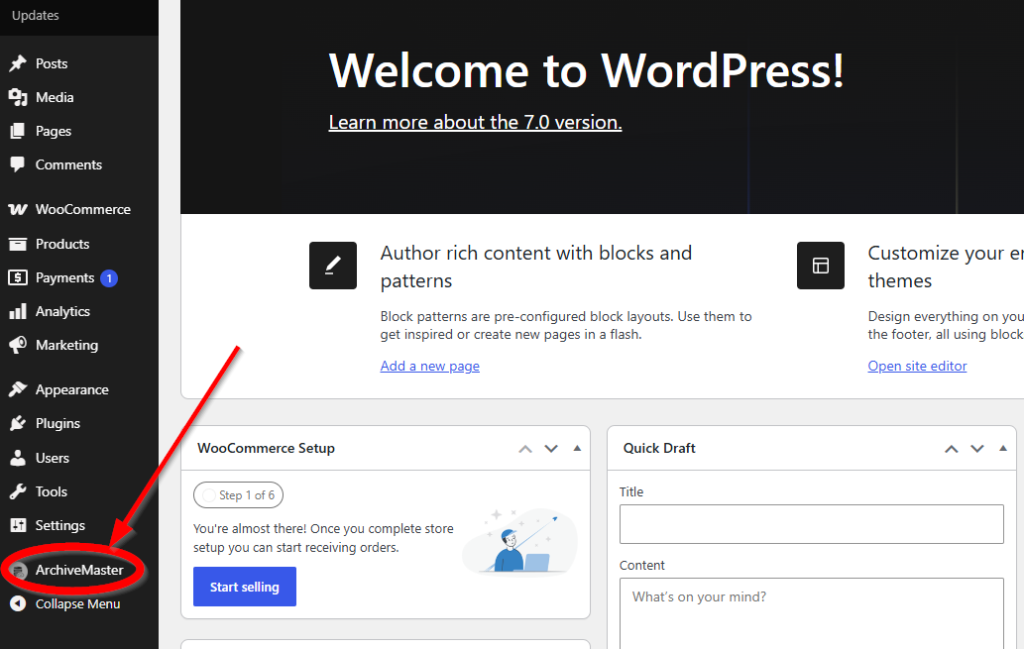Open the Analytics menu label
The height and width of the screenshot is (649, 1024).
pos(63,311)
